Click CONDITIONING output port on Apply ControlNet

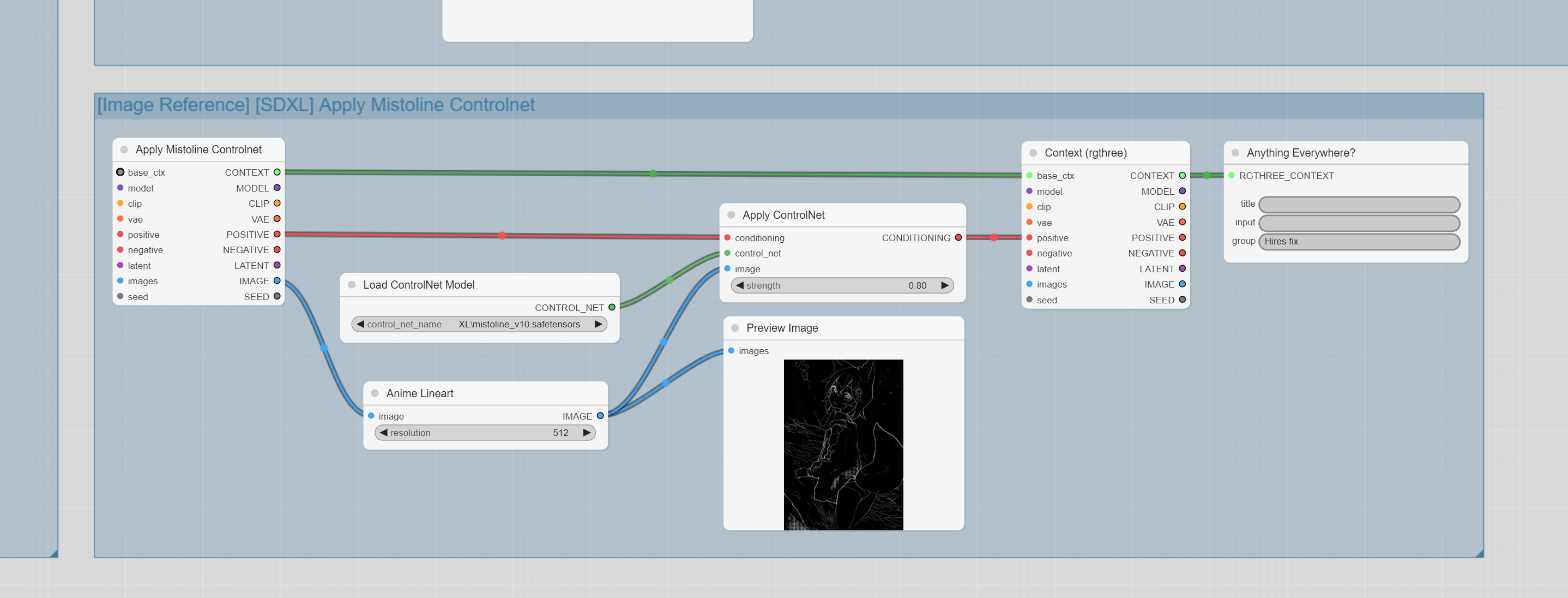point(958,237)
